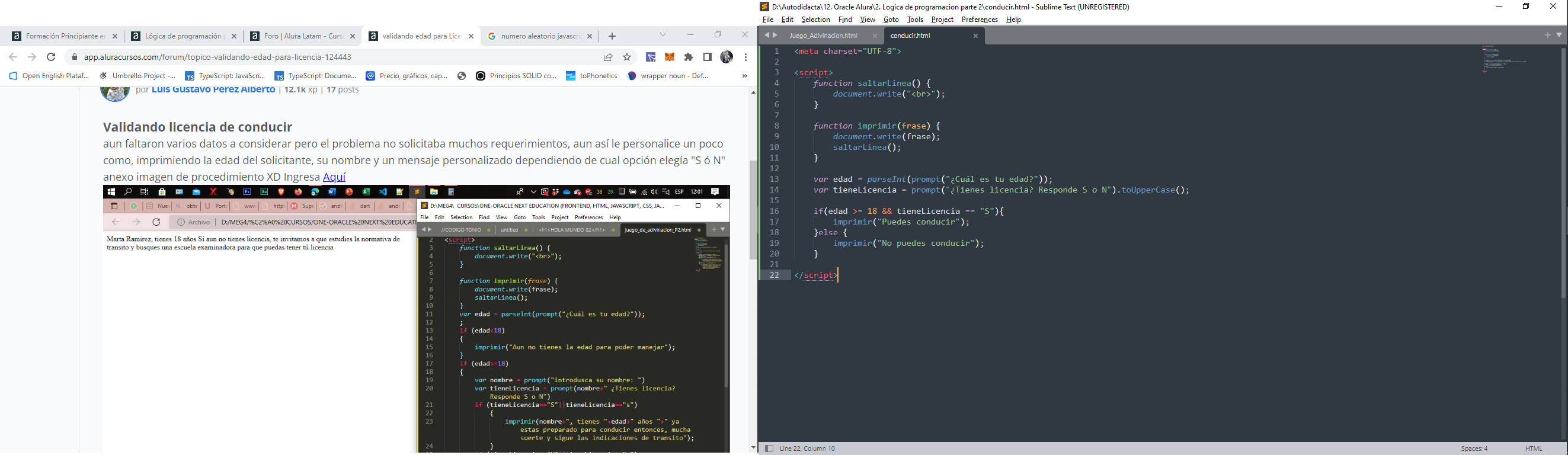This screenshot has width=1568, height=455.
Task: Open the toPhonetics bookmark
Action: (591, 76)
